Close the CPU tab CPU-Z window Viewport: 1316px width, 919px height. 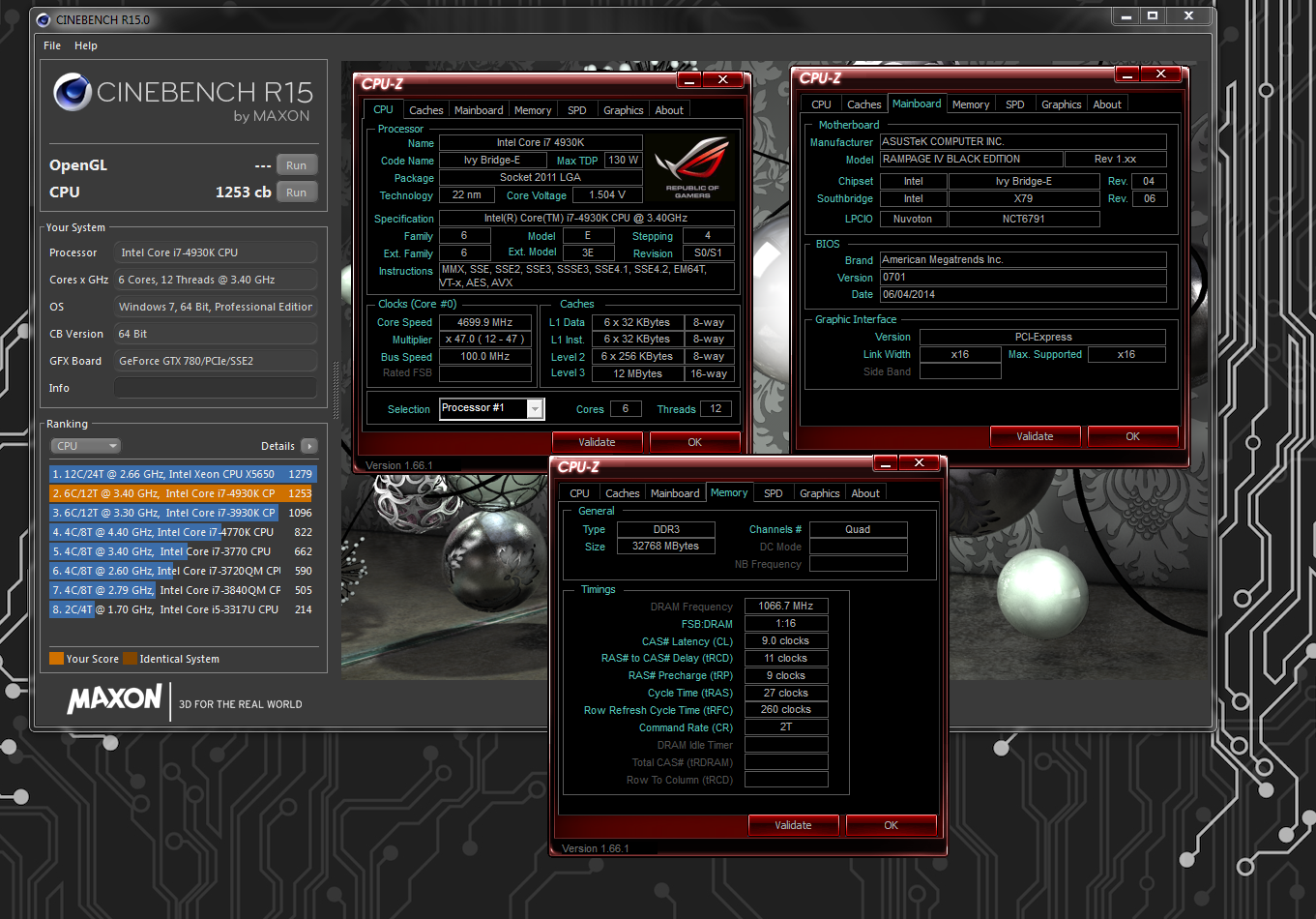coord(723,80)
